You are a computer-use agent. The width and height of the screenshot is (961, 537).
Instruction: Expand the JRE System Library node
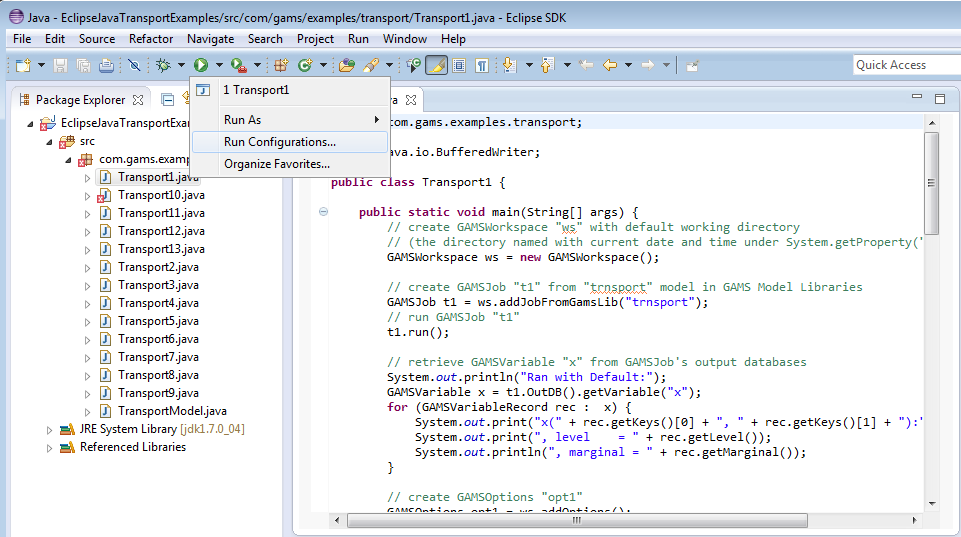(50, 430)
